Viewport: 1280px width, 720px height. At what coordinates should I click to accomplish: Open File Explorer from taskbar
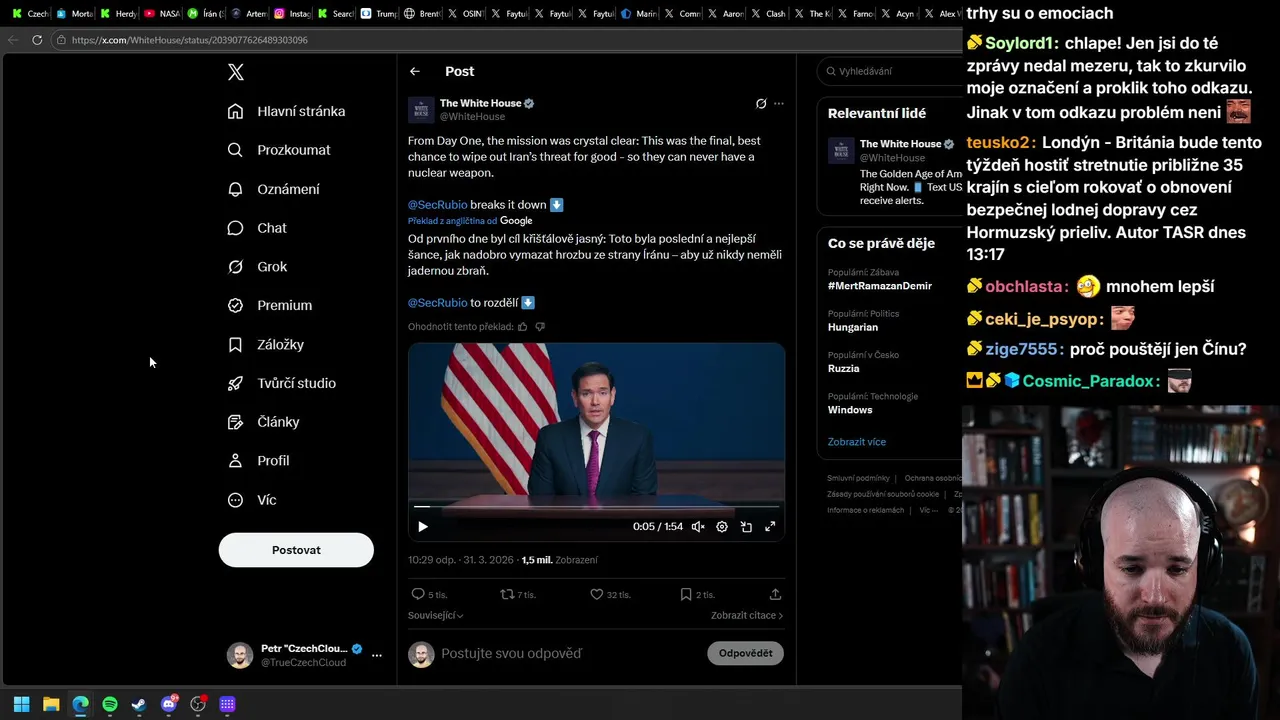point(51,704)
